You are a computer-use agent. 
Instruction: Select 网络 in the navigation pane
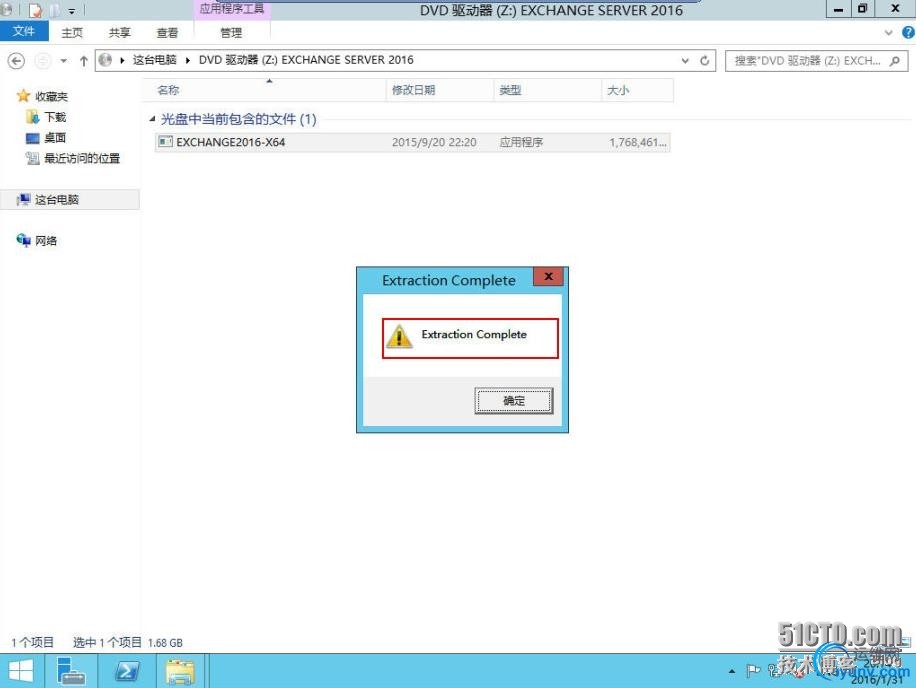[46, 241]
